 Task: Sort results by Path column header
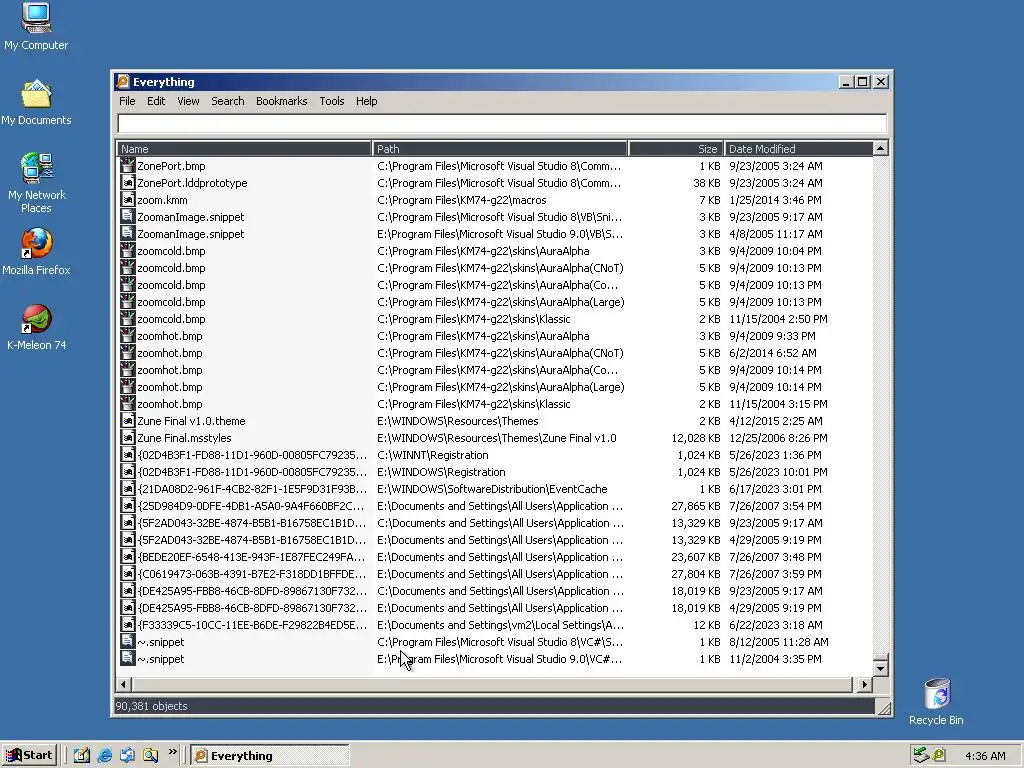coord(500,149)
